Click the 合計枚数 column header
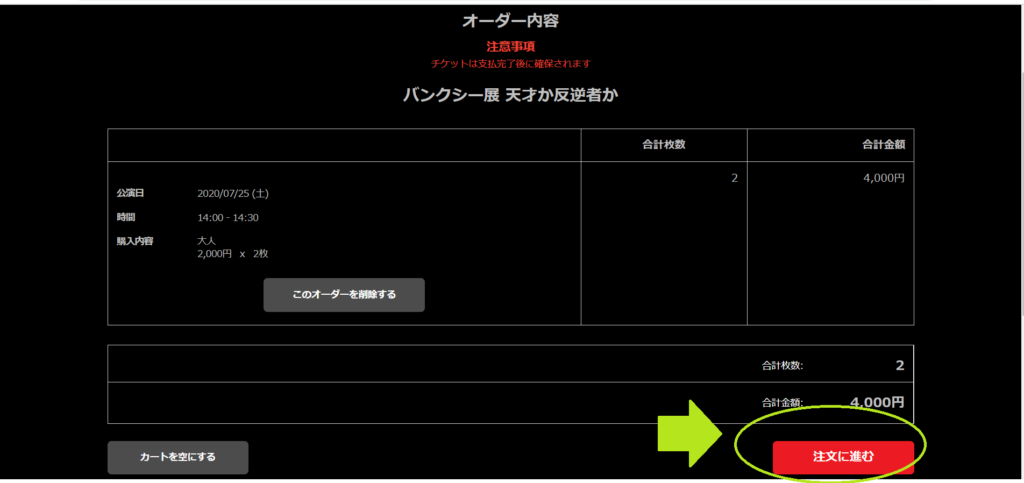This screenshot has height=483, width=1024. [664, 145]
